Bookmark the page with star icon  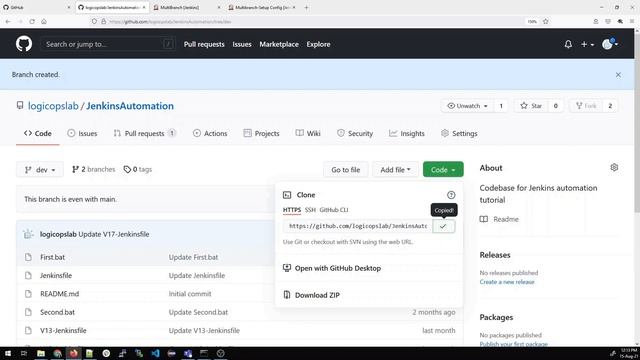[x=546, y=21]
